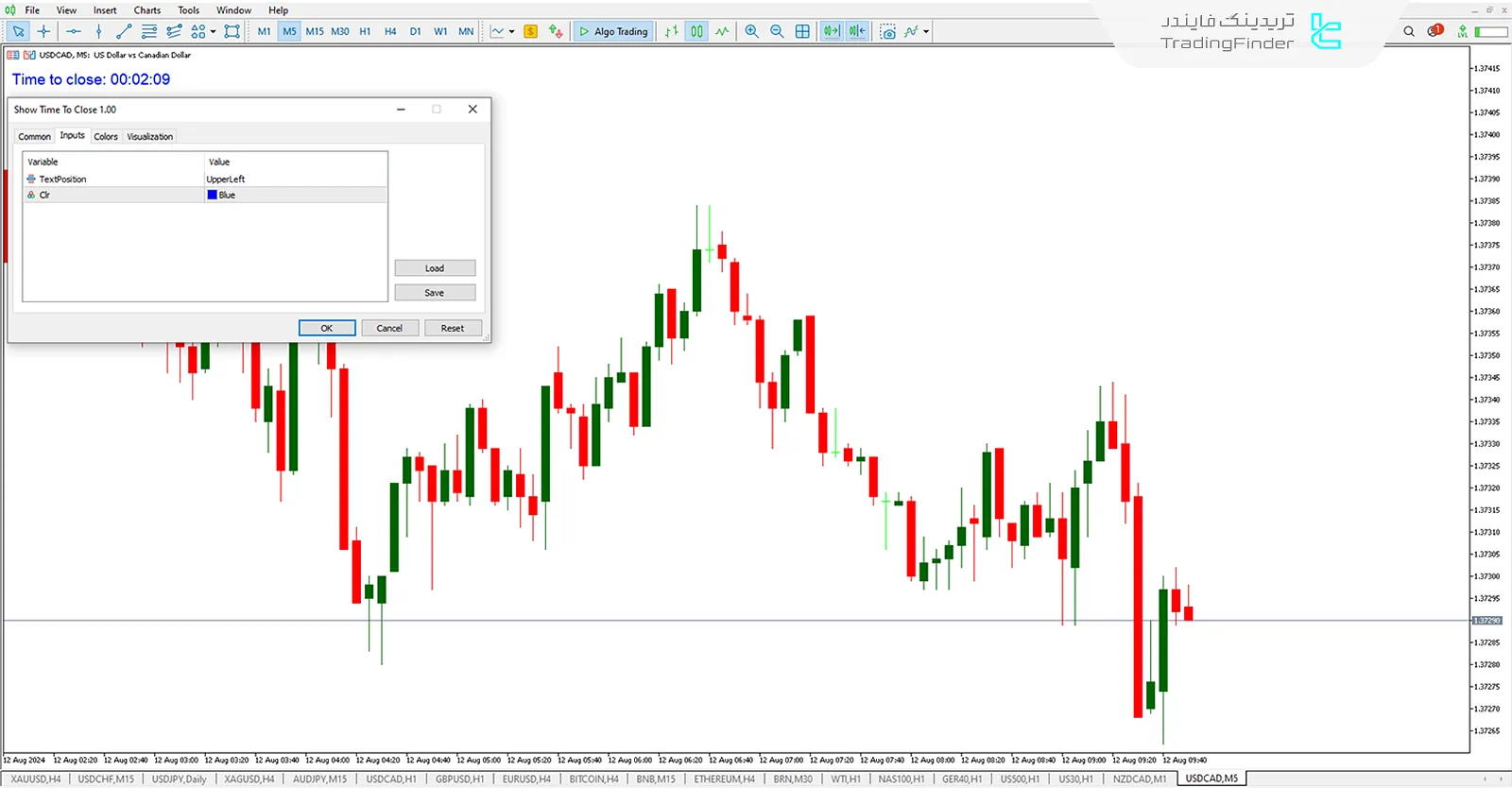Switch to candlestick chart view icon
Image resolution: width=1512 pixels, height=788 pixels.
[x=696, y=31]
